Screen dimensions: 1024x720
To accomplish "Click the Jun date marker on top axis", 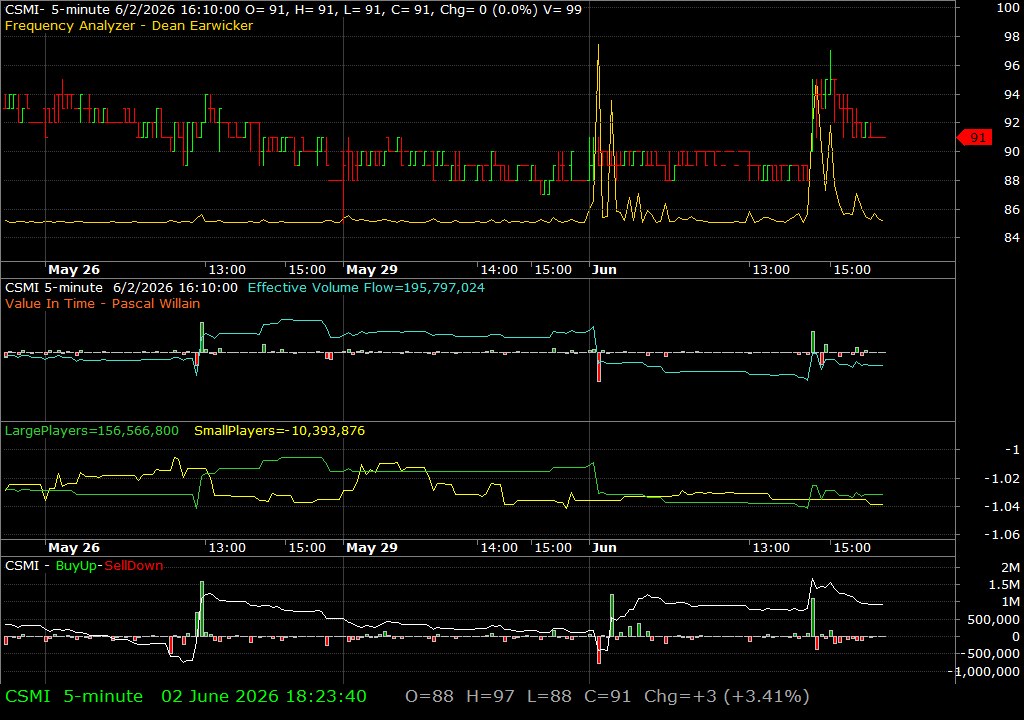I will tap(604, 270).
